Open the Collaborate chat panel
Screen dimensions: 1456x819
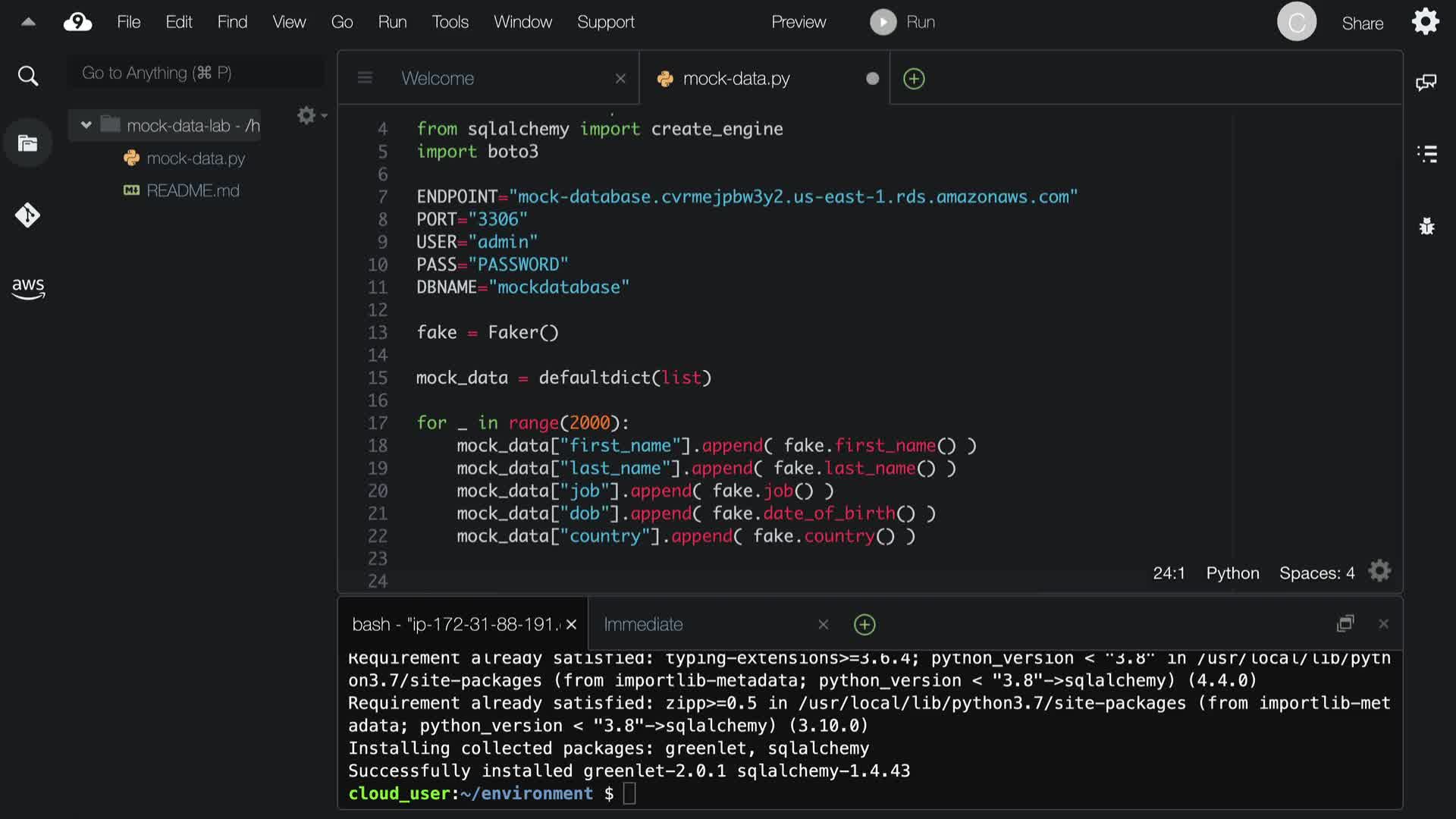(1426, 82)
